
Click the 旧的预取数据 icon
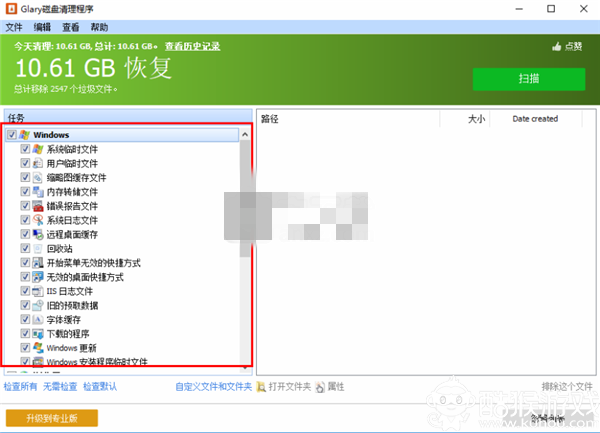pyautogui.click(x=38, y=305)
